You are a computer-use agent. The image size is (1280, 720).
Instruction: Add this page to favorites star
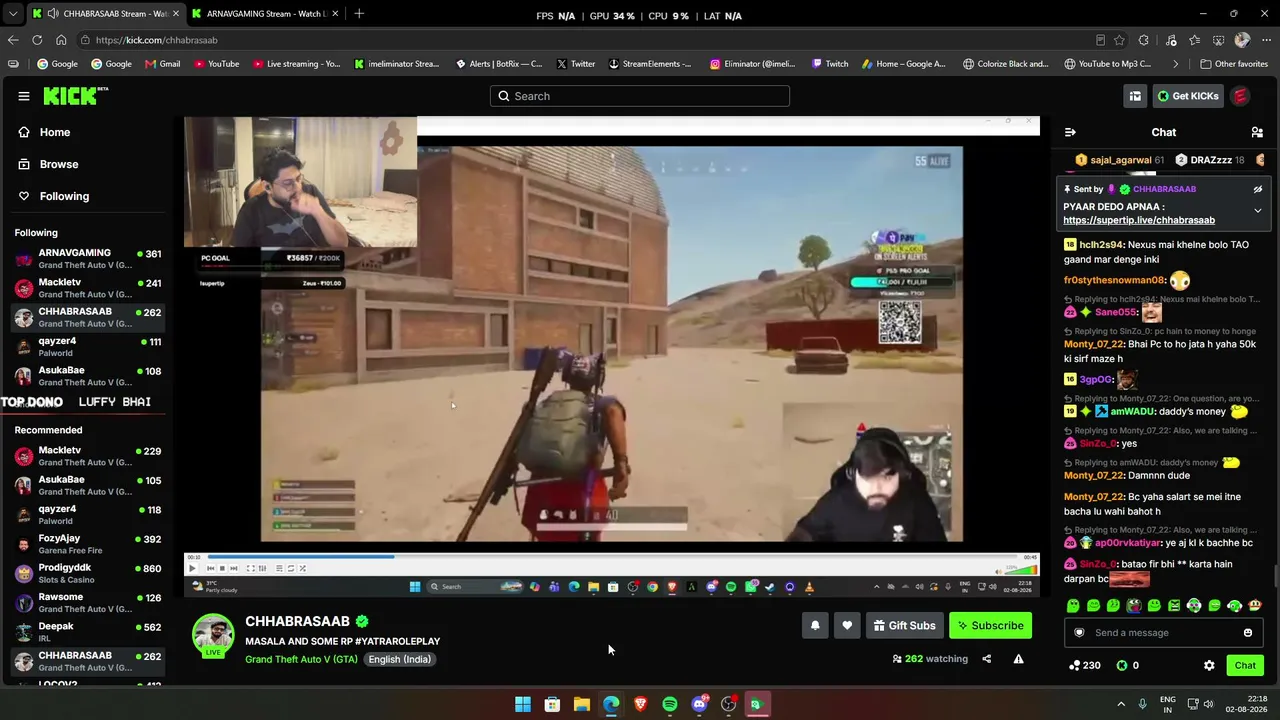coord(1120,40)
